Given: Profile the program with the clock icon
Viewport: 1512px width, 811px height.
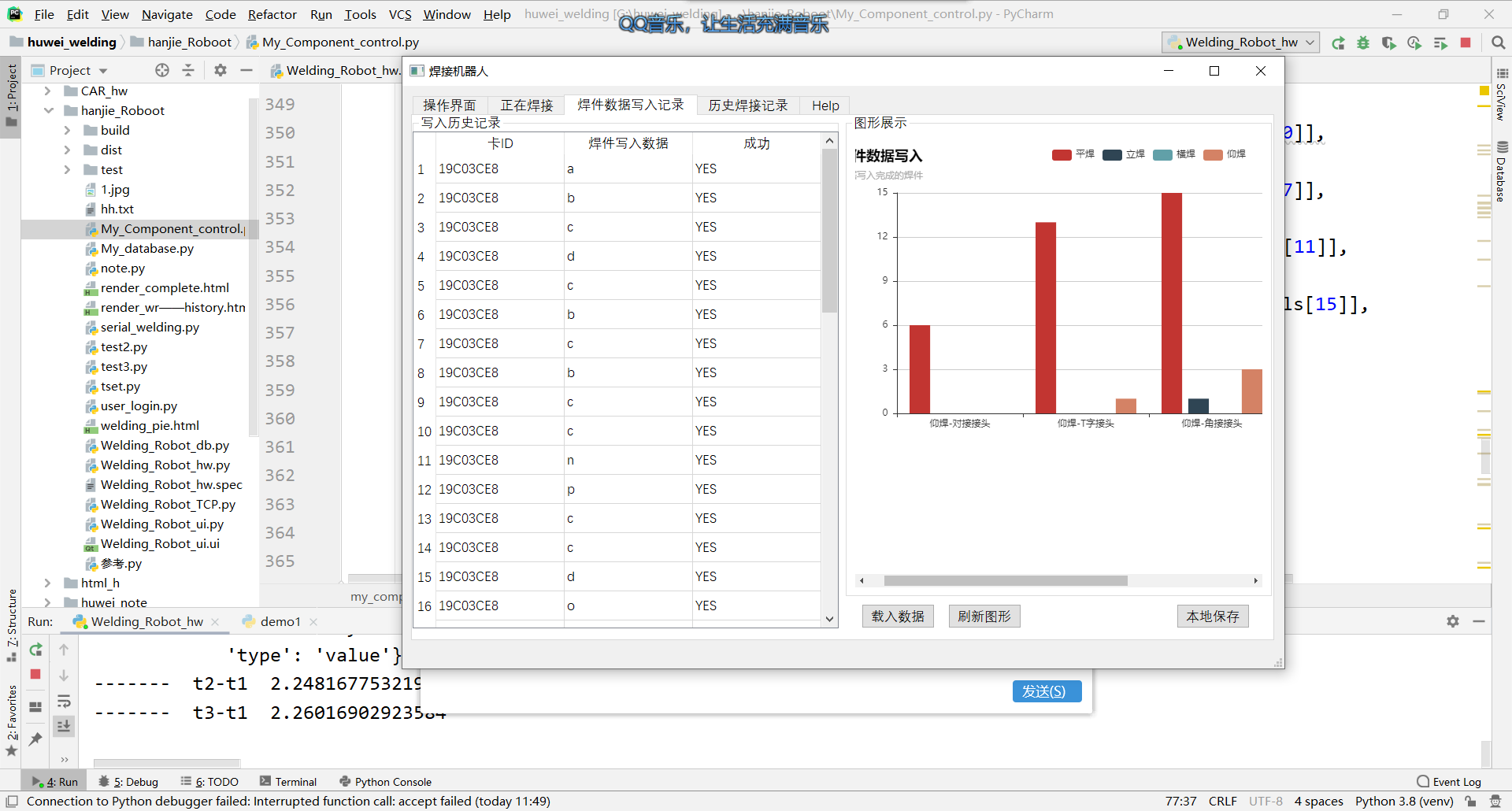Looking at the screenshot, I should pyautogui.click(x=1414, y=43).
